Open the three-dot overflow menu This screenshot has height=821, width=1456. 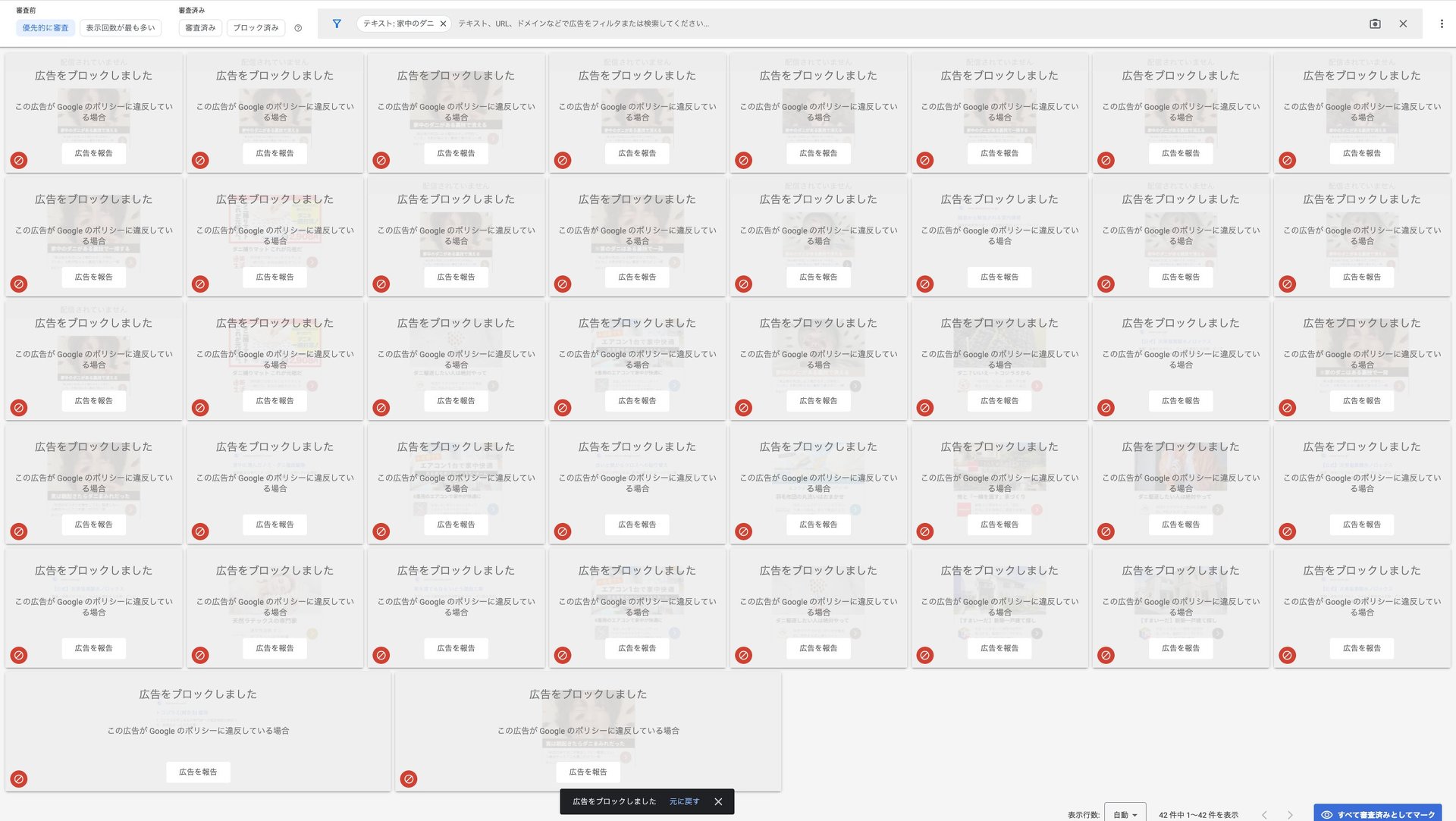pyautogui.click(x=1443, y=24)
